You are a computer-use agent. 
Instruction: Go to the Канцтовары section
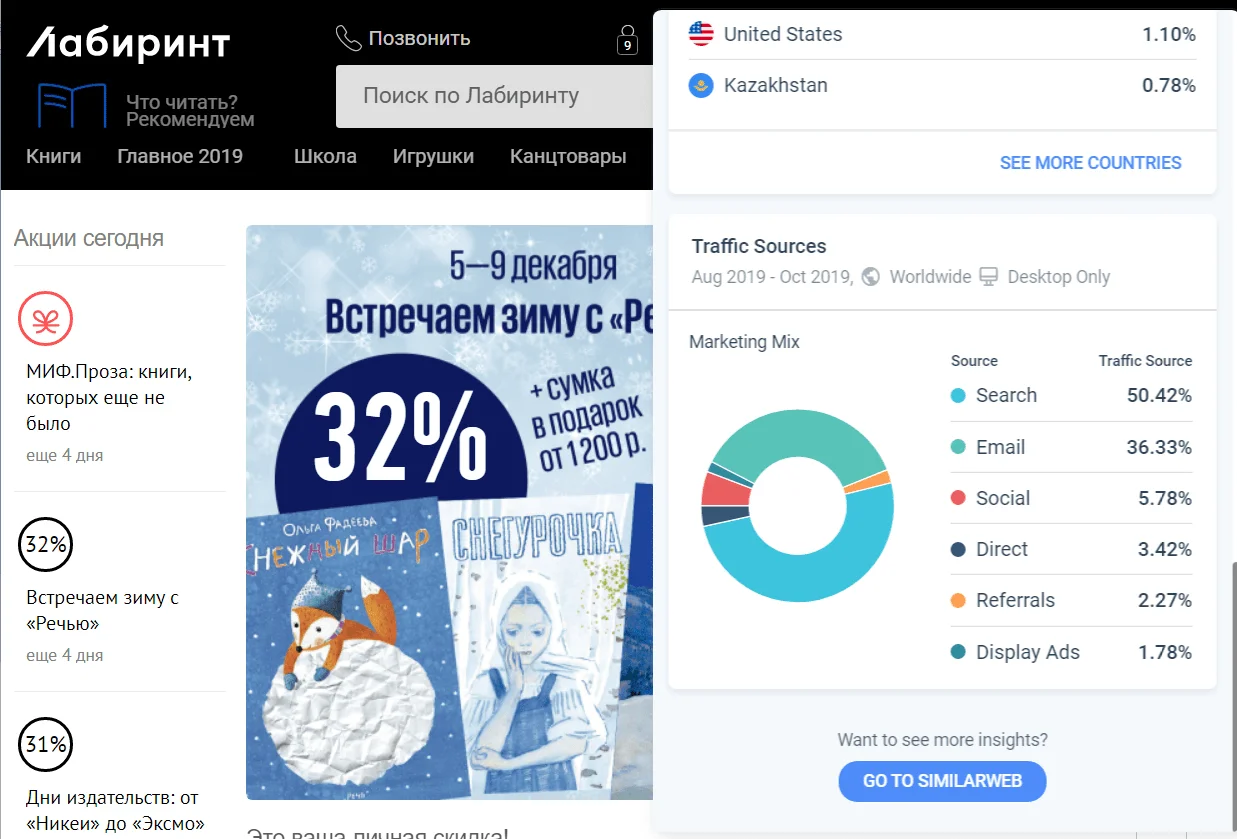click(568, 156)
